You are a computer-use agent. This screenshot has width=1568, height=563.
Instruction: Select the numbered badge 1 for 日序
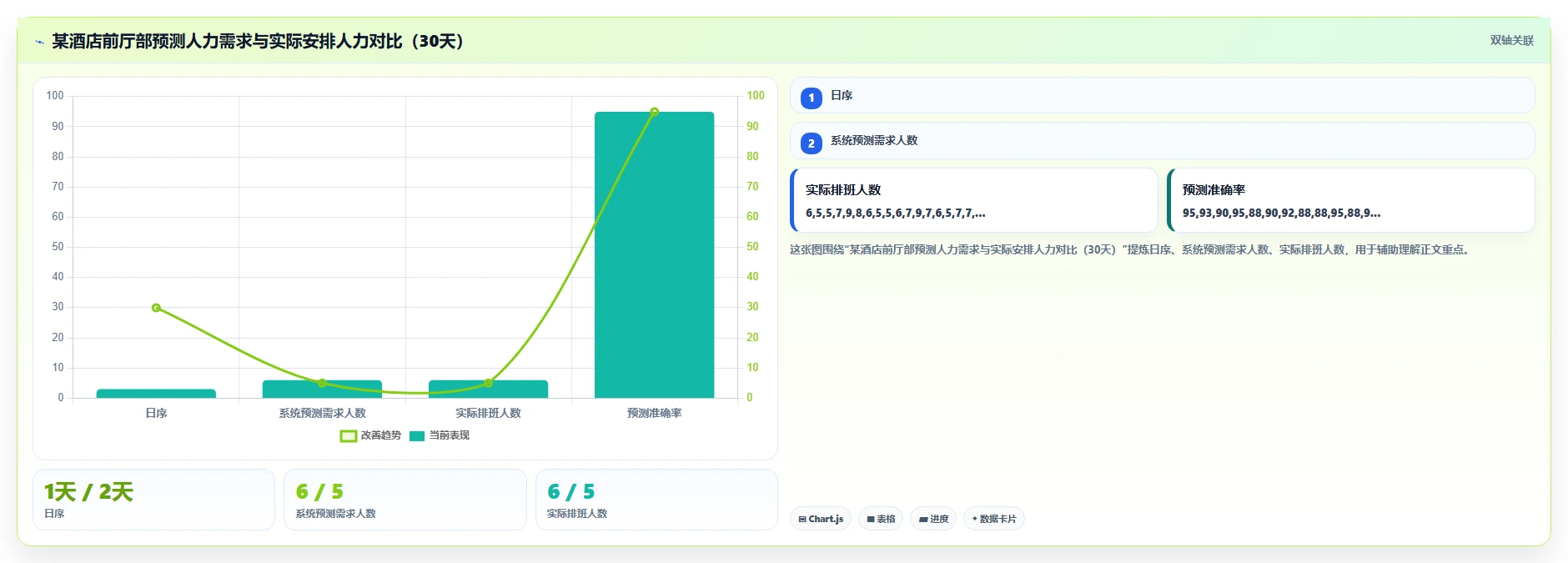[811, 98]
